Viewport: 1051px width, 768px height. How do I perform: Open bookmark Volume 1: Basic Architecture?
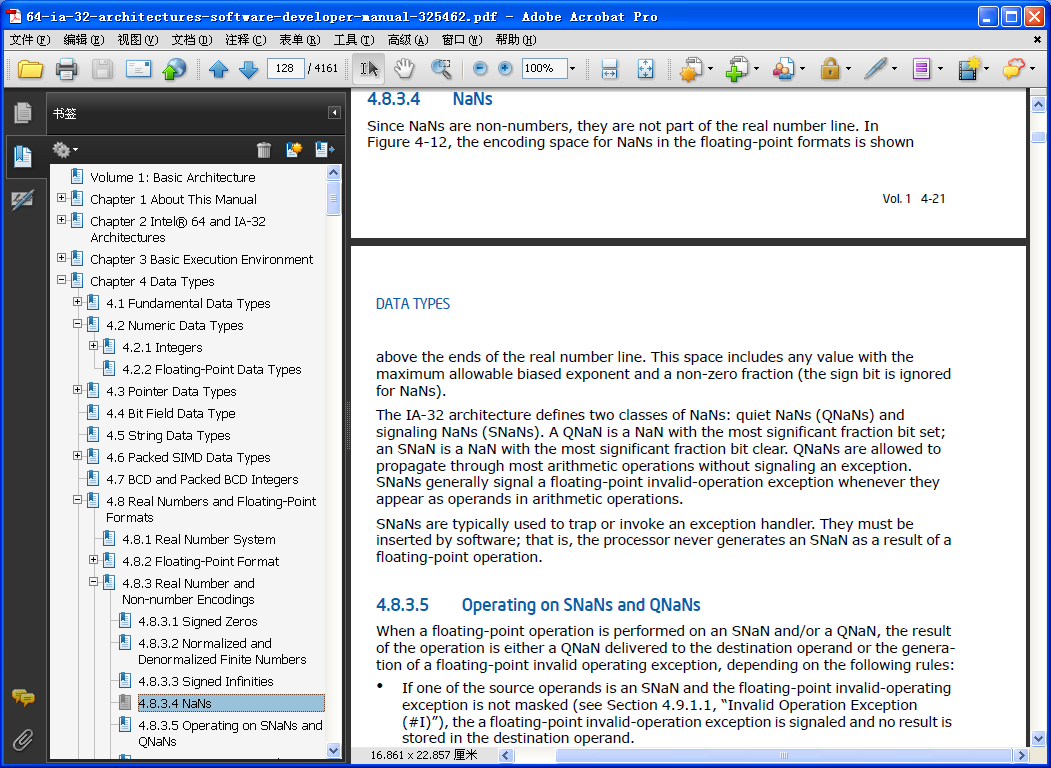173,178
